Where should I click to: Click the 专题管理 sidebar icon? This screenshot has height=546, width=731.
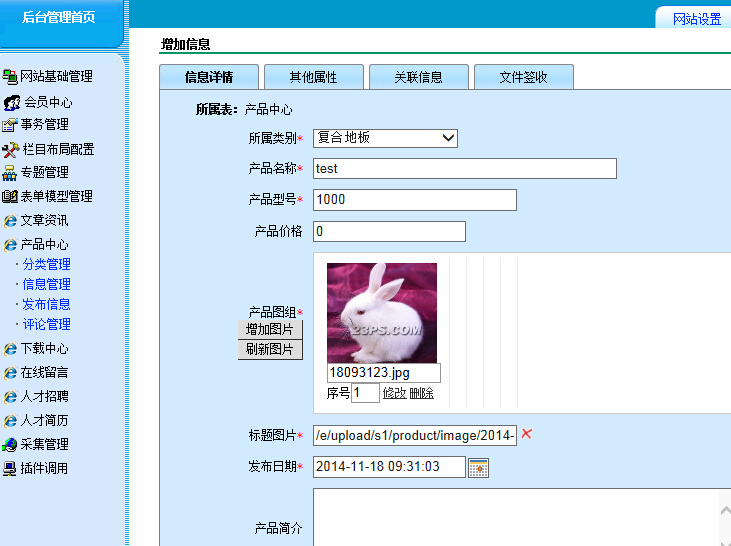(10, 173)
